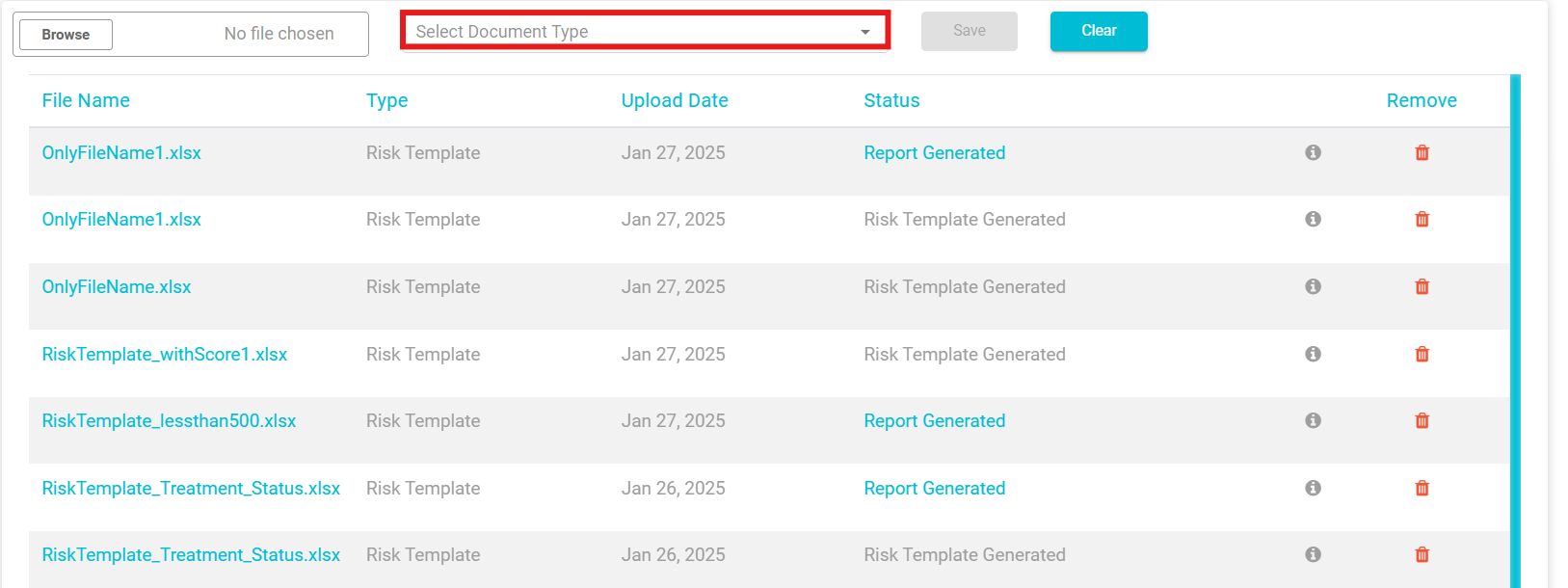Open the OnlyFileName.xlsx file link

click(117, 286)
